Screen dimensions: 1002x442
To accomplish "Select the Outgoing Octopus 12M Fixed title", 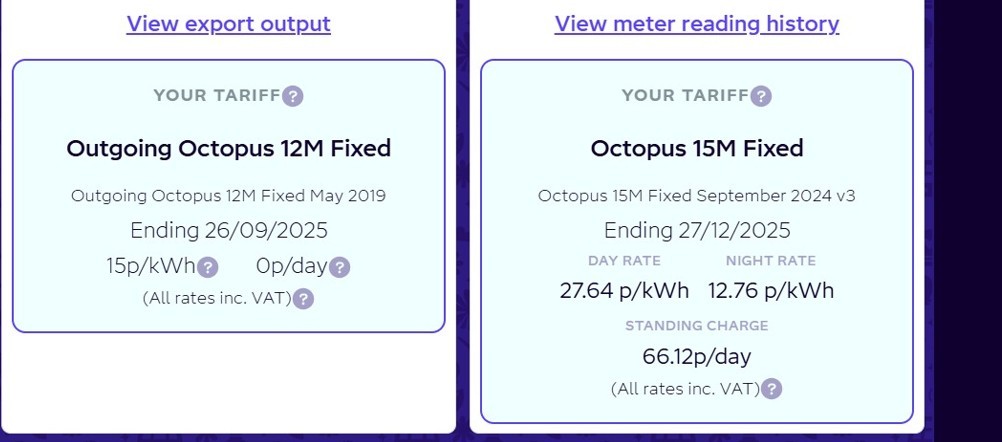I will coord(229,148).
